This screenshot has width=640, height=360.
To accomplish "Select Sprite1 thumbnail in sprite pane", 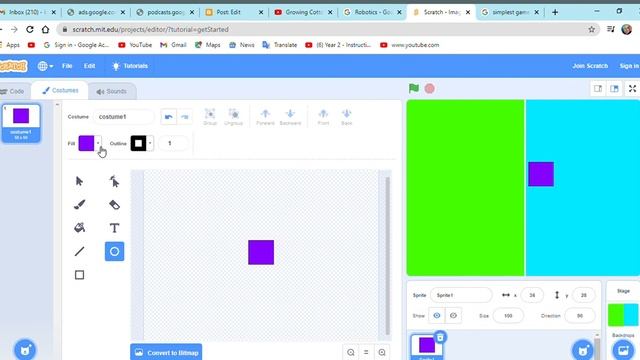I will (427, 347).
